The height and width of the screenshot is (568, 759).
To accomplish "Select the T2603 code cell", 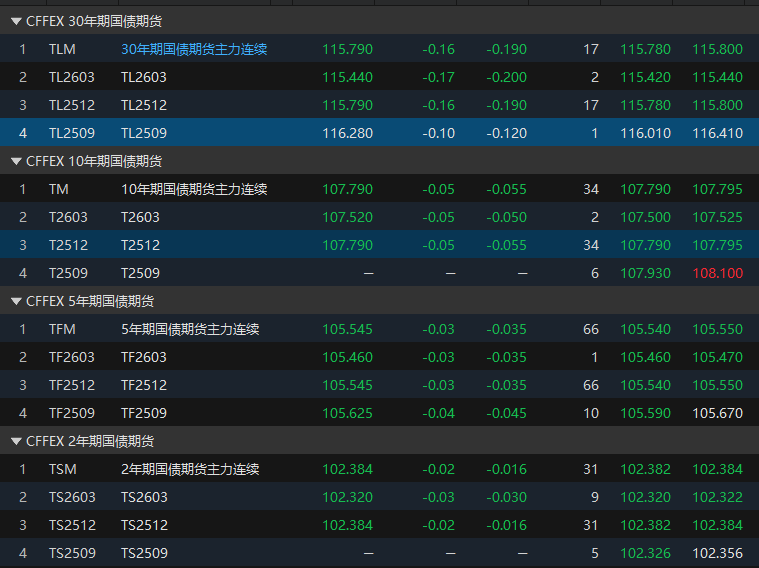I will 68,217.
